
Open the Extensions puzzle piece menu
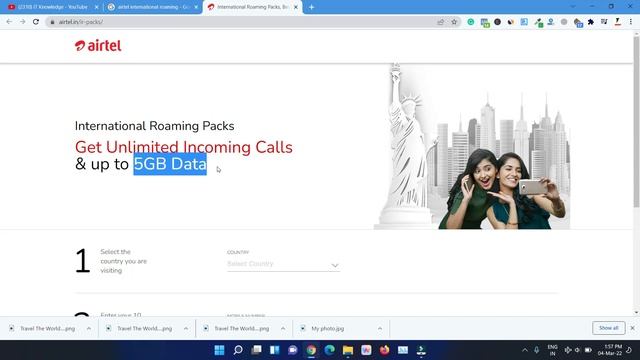coord(591,22)
